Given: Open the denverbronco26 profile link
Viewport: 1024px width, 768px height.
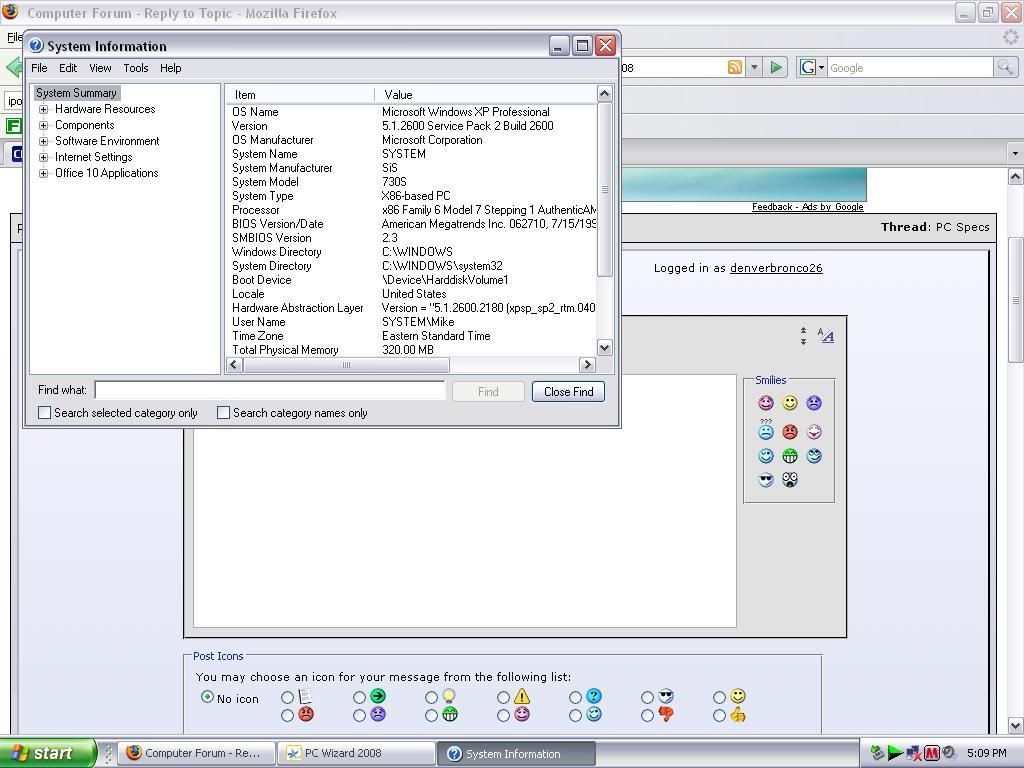Looking at the screenshot, I should 776,268.
